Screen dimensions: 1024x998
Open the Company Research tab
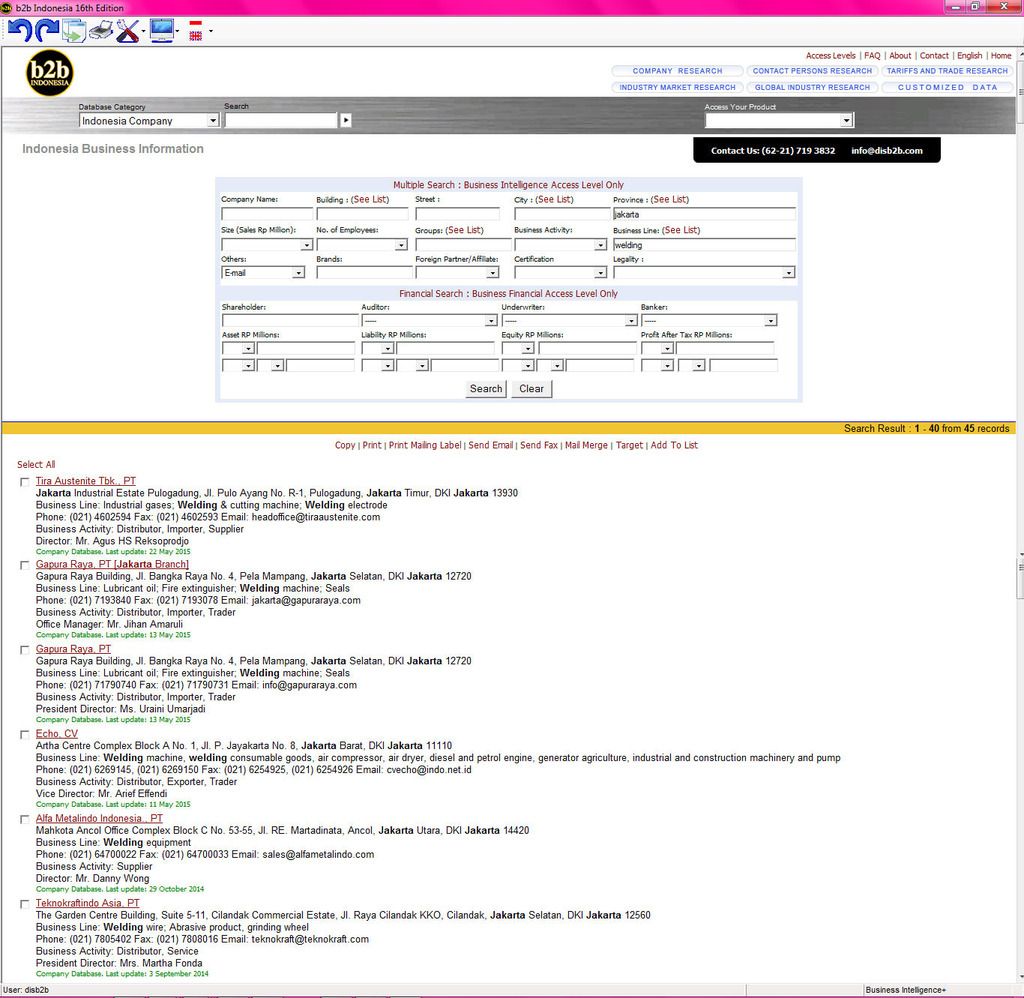pyautogui.click(x=677, y=71)
